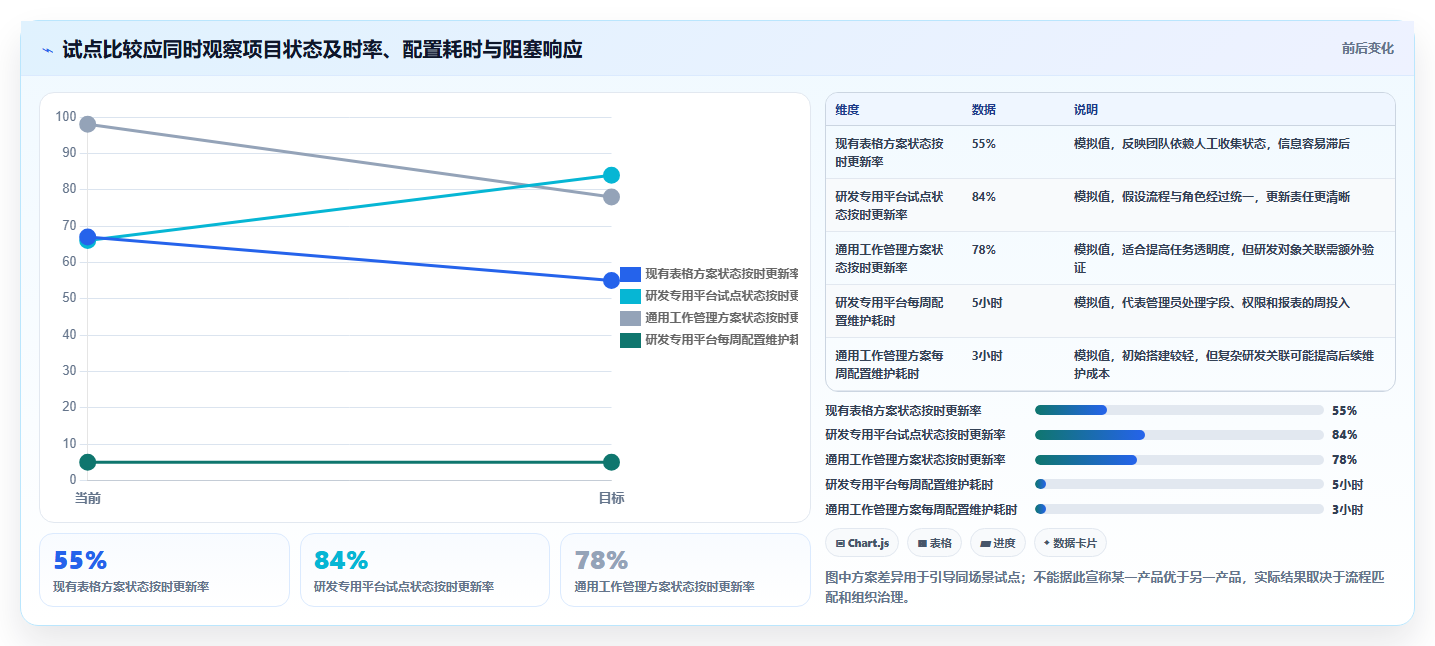This screenshot has width=1435, height=646.
Task: Click the 说明 column header
Action: pyautogui.click(x=1085, y=110)
